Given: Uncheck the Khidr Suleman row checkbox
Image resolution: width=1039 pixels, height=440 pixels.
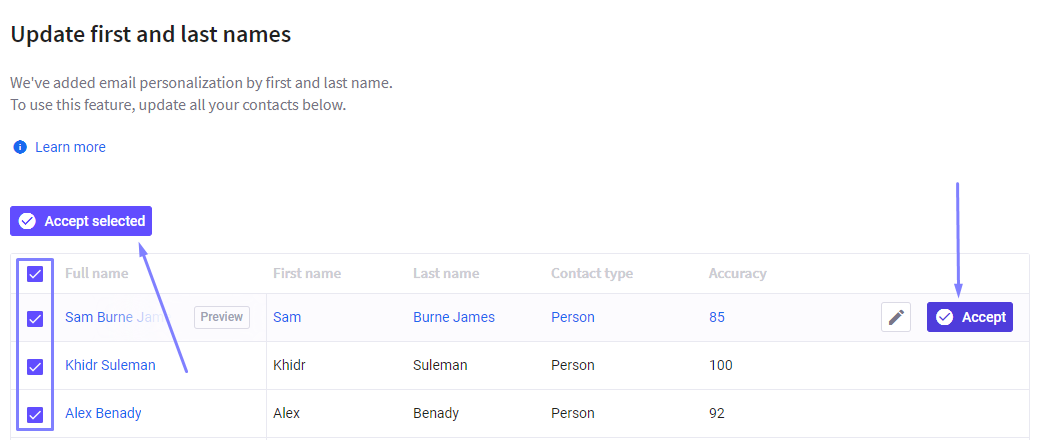Looking at the screenshot, I should coord(34,366).
